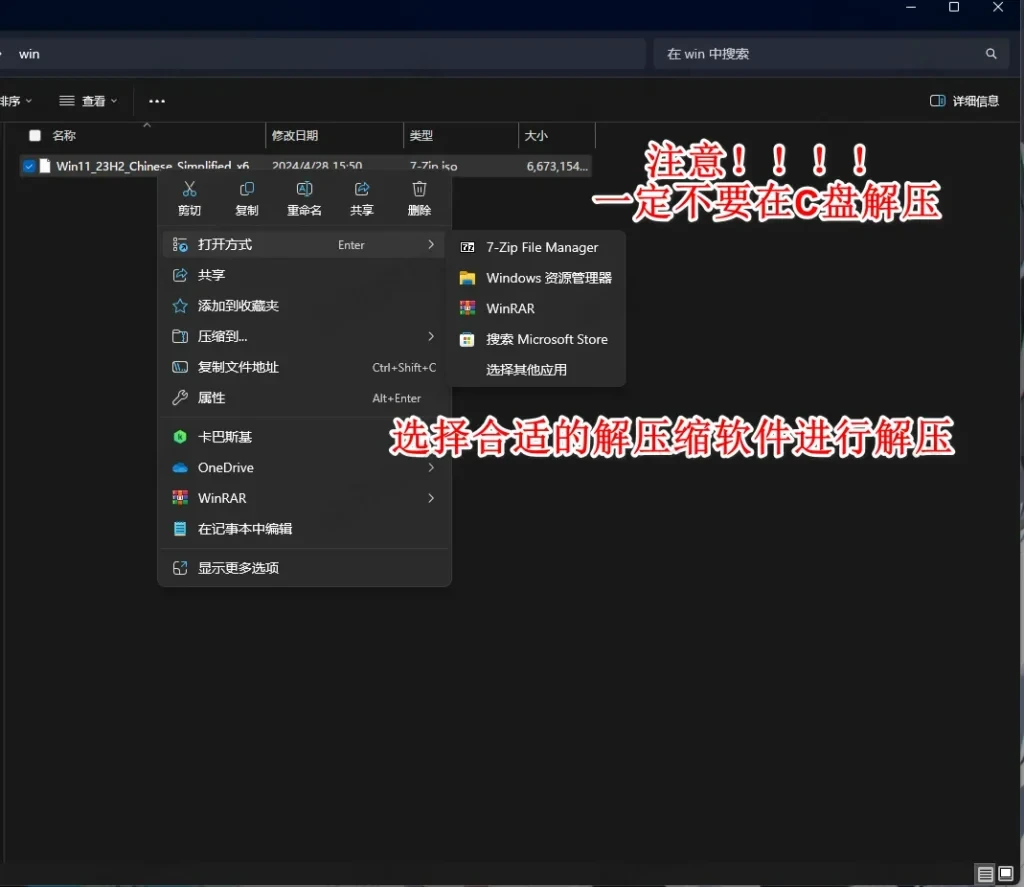Expand the WinRAR submenu arrow
The image size is (1024, 887).
pos(431,498)
